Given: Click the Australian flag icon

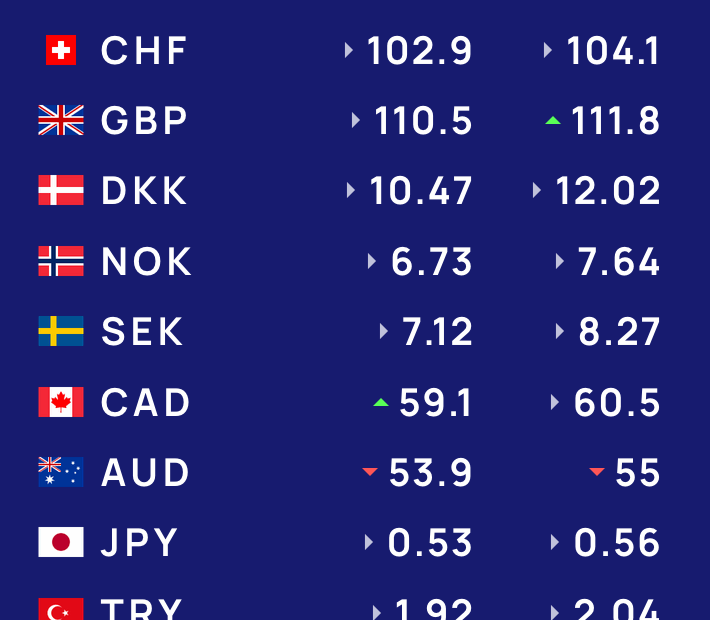Looking at the screenshot, I should [61, 472].
